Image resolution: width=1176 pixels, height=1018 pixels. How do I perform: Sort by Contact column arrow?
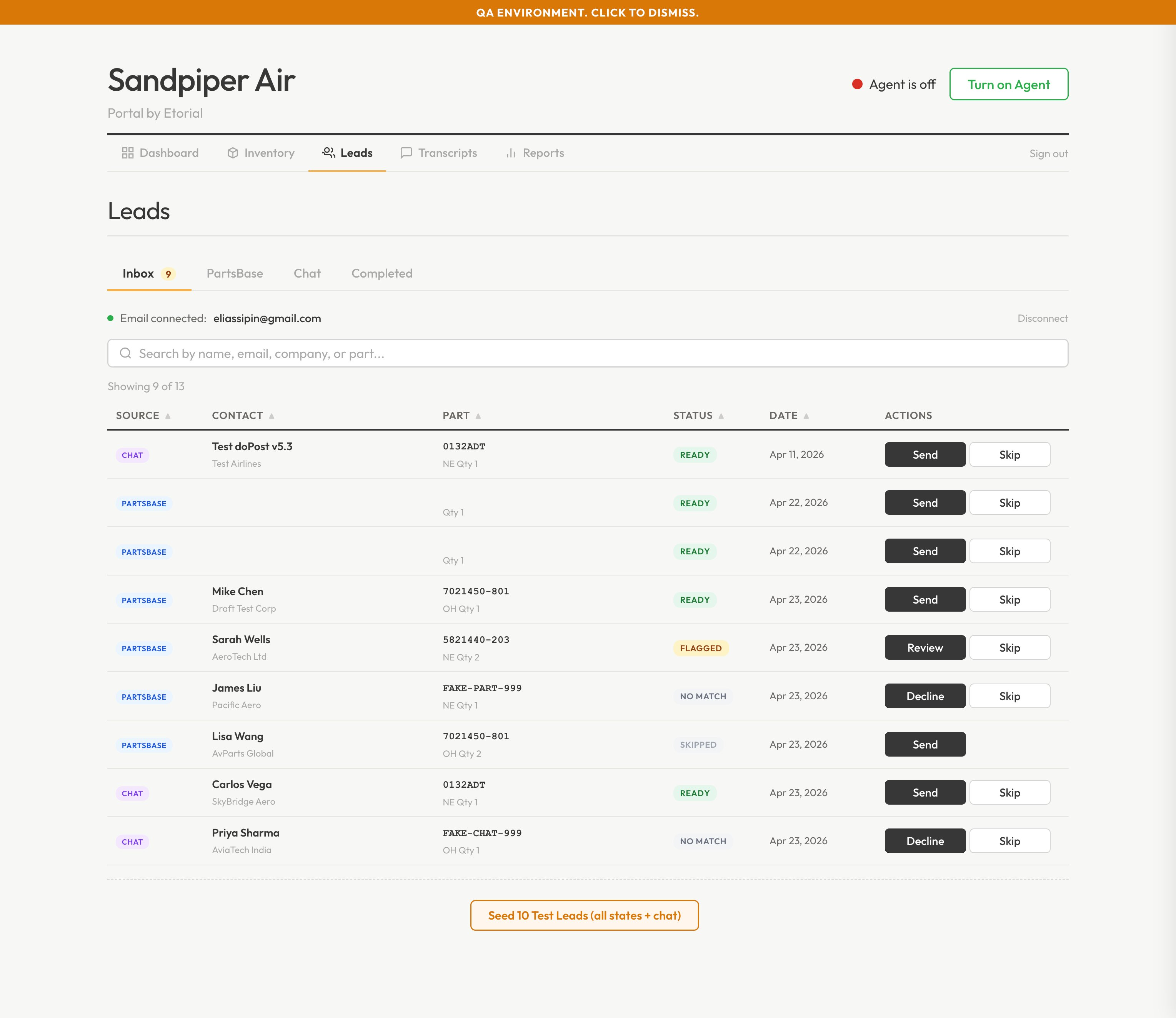tap(272, 416)
